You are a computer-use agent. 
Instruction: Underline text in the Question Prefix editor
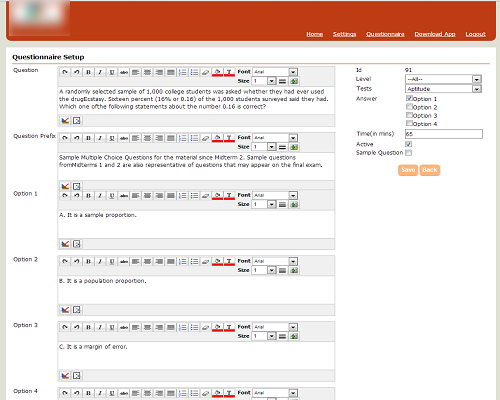(x=112, y=138)
